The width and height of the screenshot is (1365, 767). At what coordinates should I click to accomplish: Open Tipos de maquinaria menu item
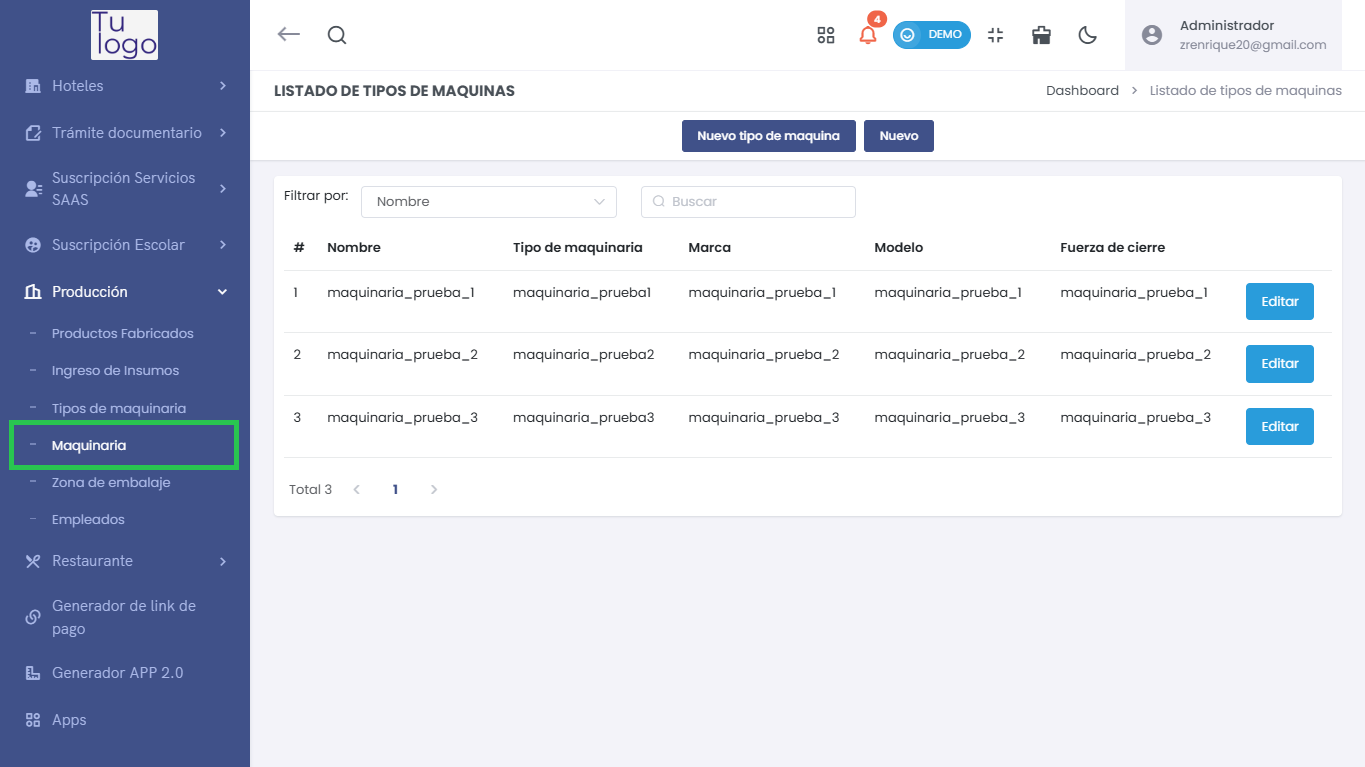pos(119,408)
